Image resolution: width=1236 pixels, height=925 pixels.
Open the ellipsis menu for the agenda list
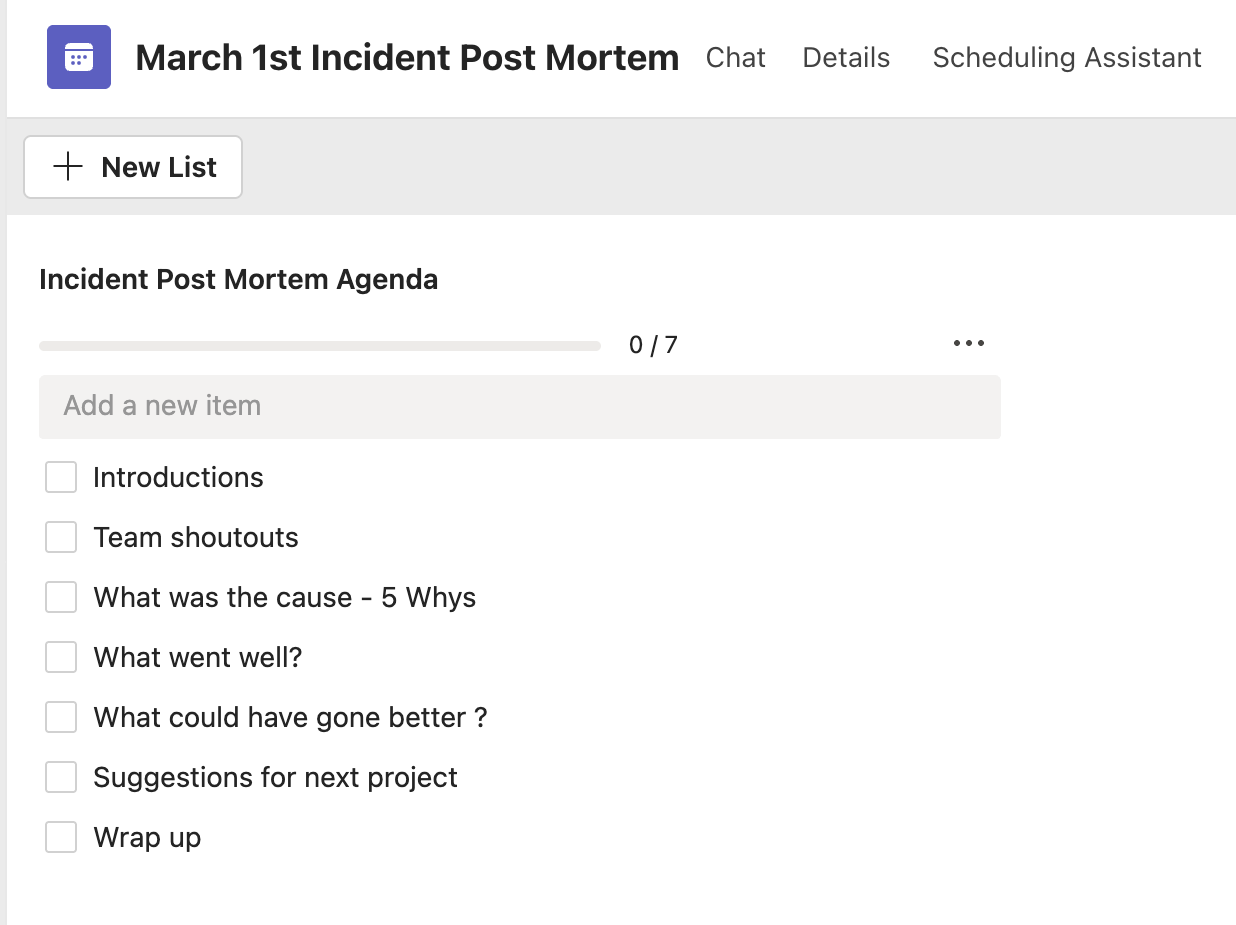point(967,343)
